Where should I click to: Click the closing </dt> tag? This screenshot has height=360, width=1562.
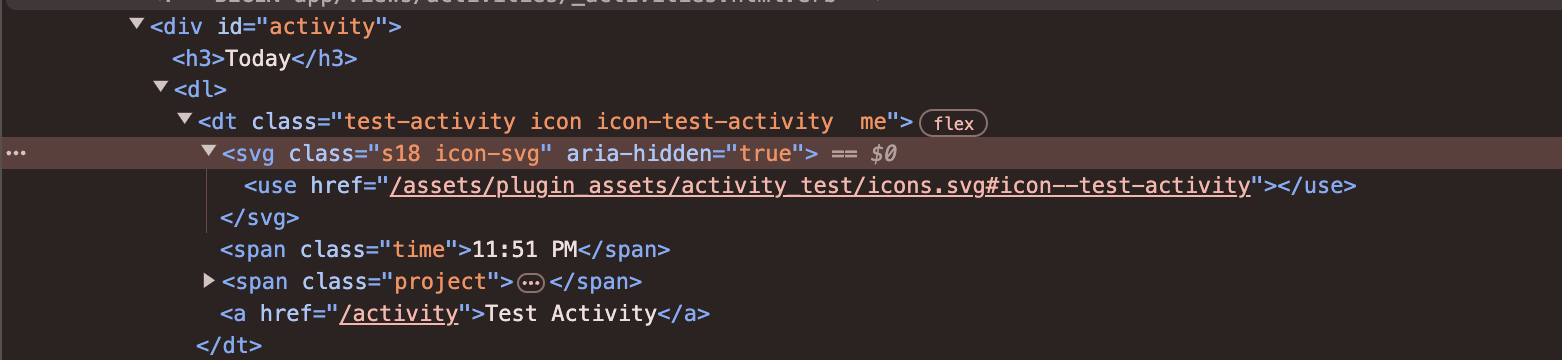pyautogui.click(x=229, y=346)
